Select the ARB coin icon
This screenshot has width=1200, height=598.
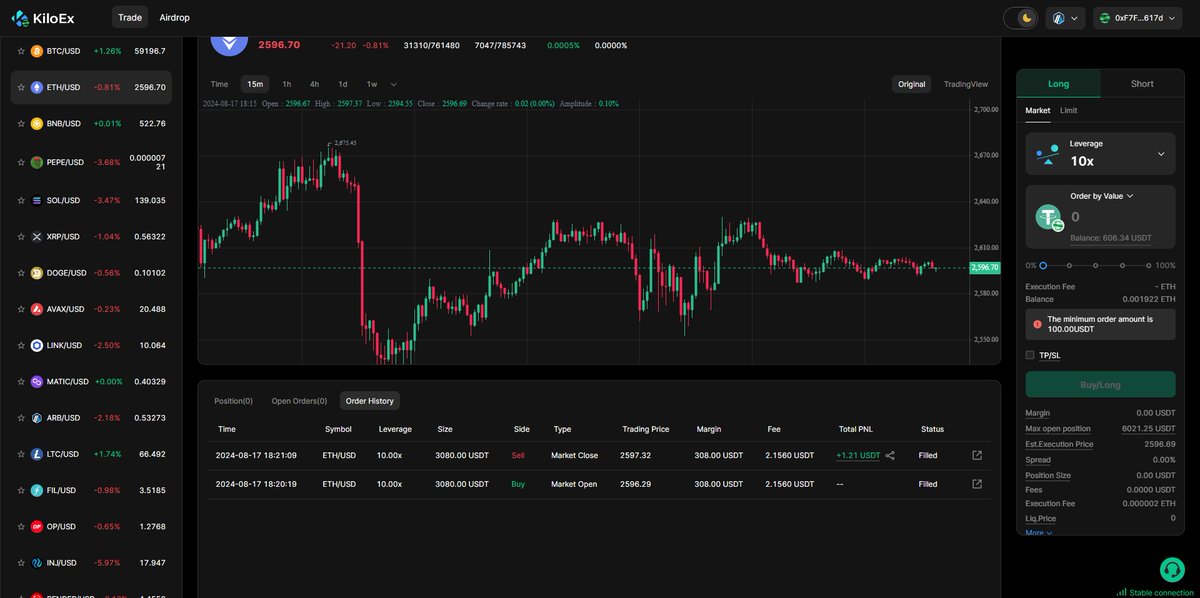(37, 418)
